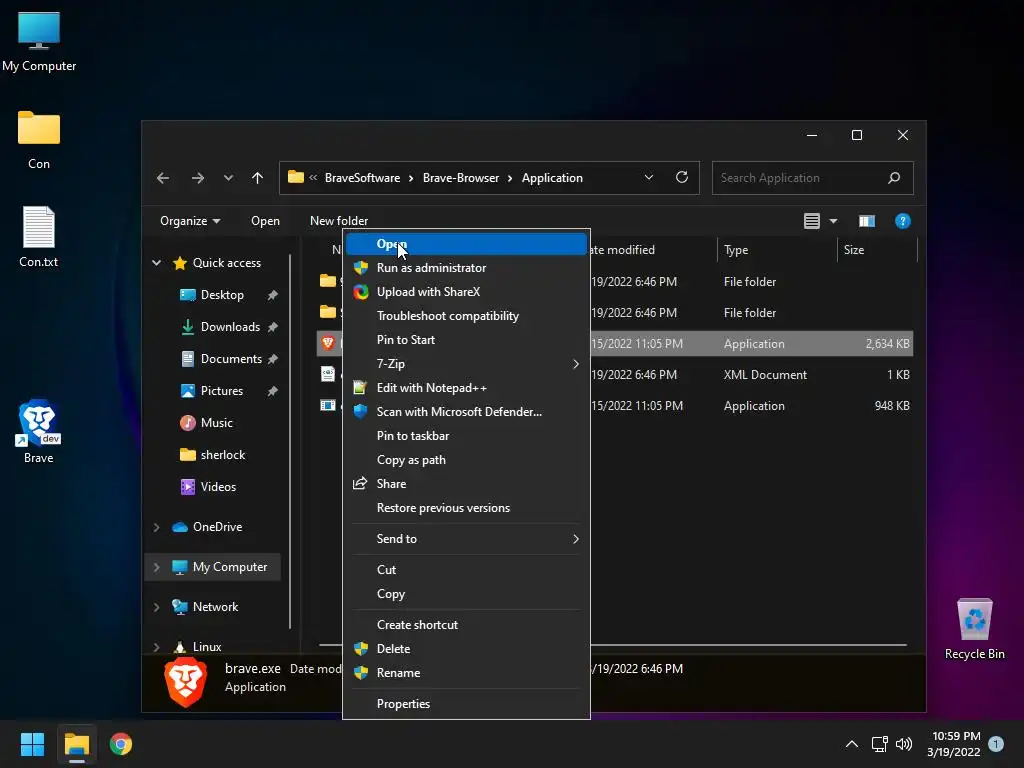Open Downloads in Quick access
This screenshot has width=1024, height=768.
[x=231, y=327]
